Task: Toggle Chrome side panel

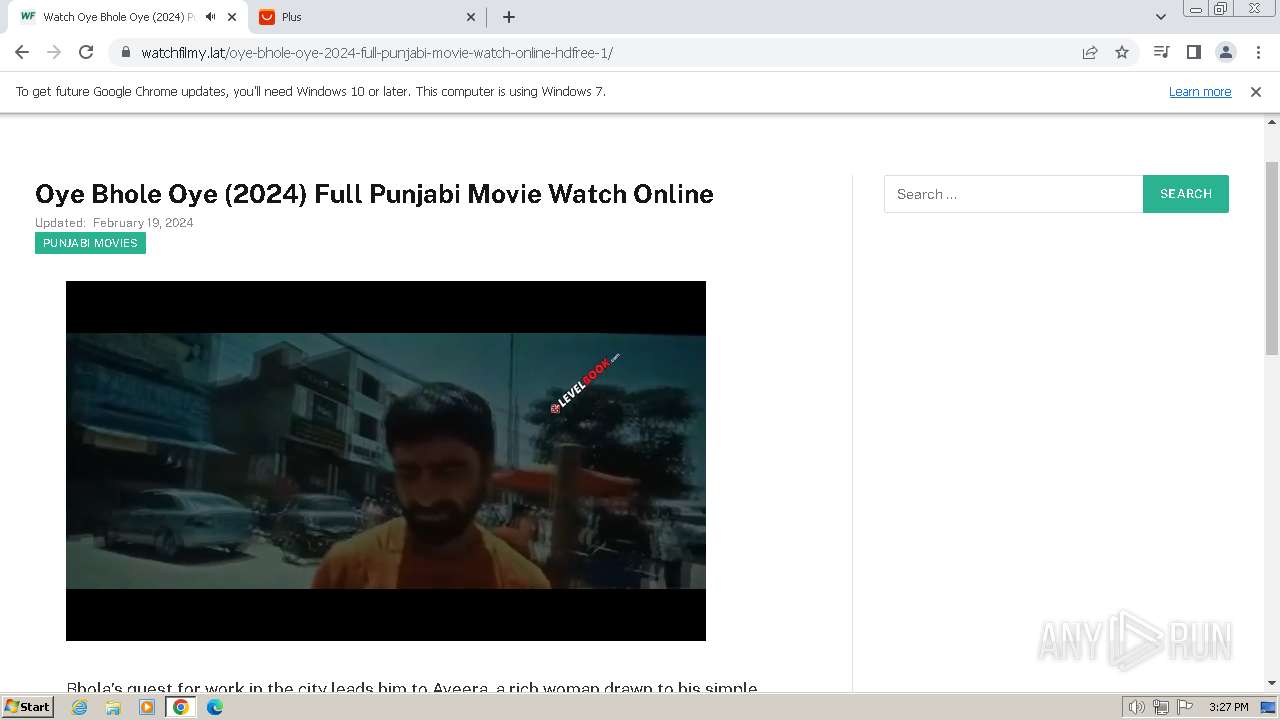Action: point(1193,52)
